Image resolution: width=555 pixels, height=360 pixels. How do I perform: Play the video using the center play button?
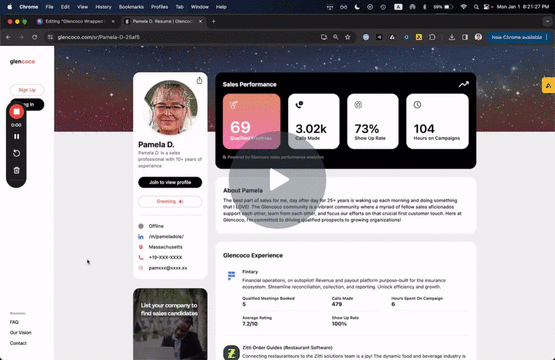pos(278,180)
